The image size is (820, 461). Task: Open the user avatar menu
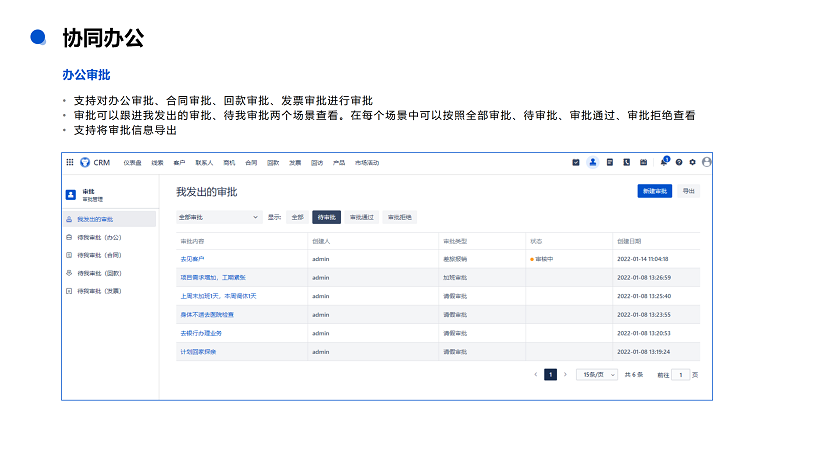pyautogui.click(x=707, y=162)
